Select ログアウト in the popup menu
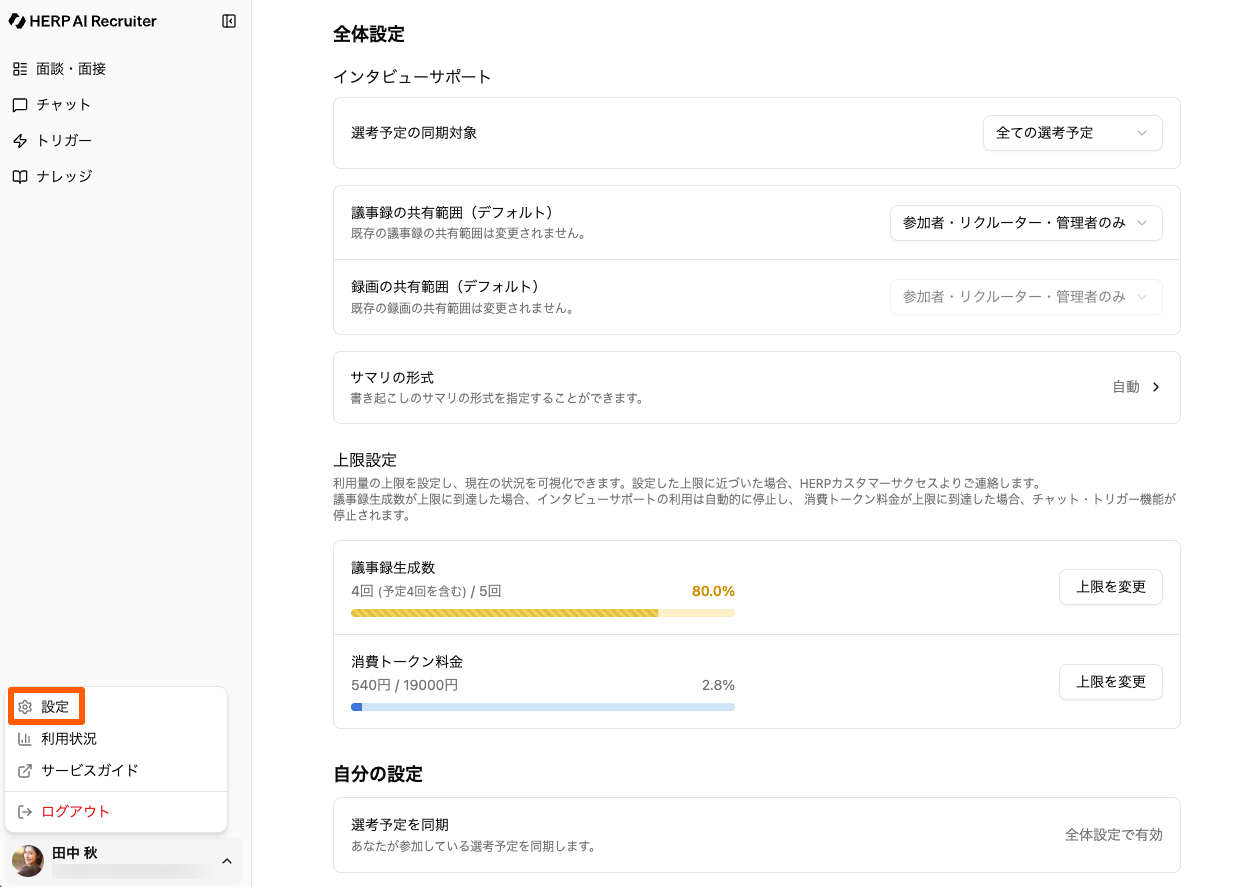This screenshot has height=887, width=1235. click(x=75, y=812)
